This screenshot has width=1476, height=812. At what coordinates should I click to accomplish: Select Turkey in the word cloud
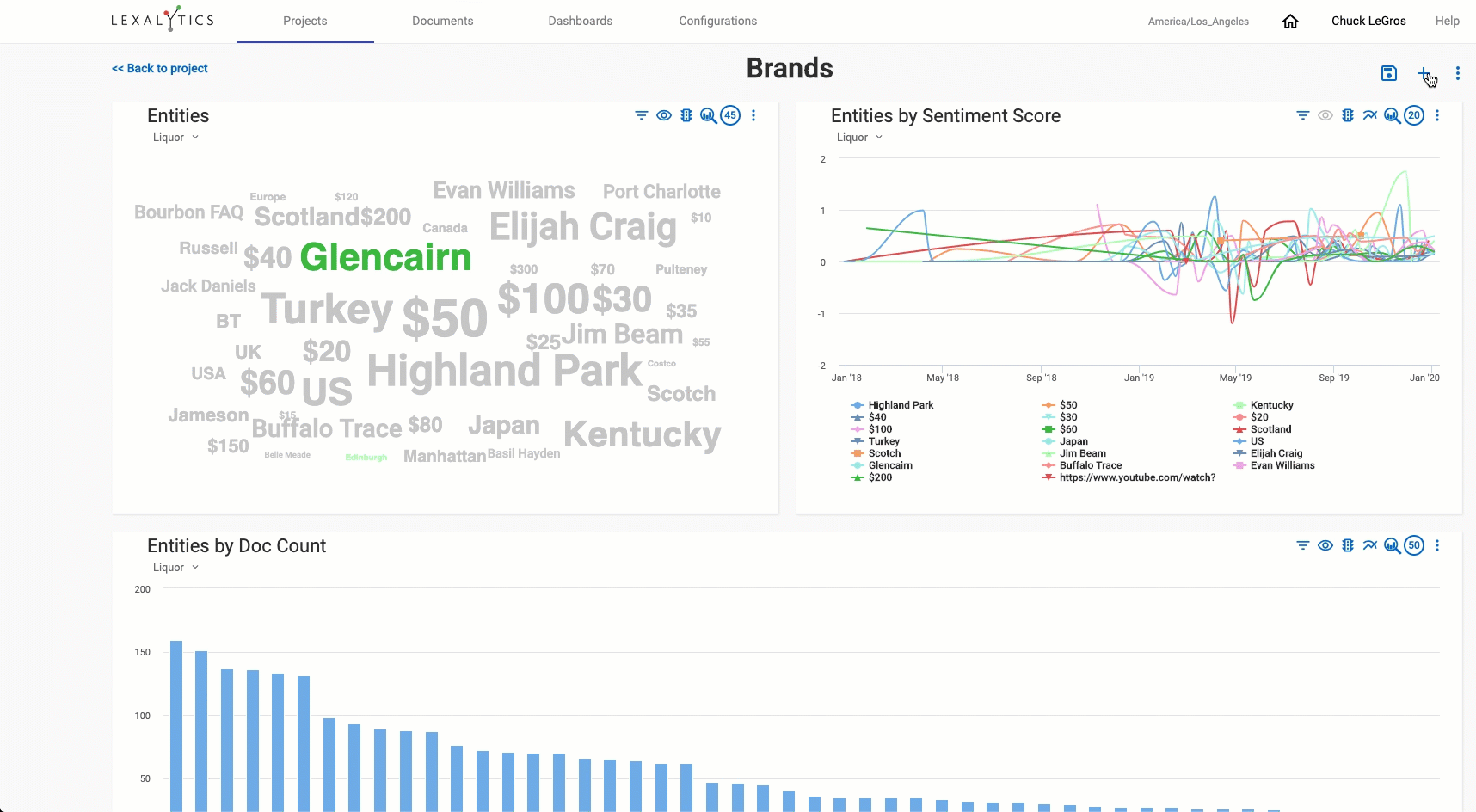327,310
